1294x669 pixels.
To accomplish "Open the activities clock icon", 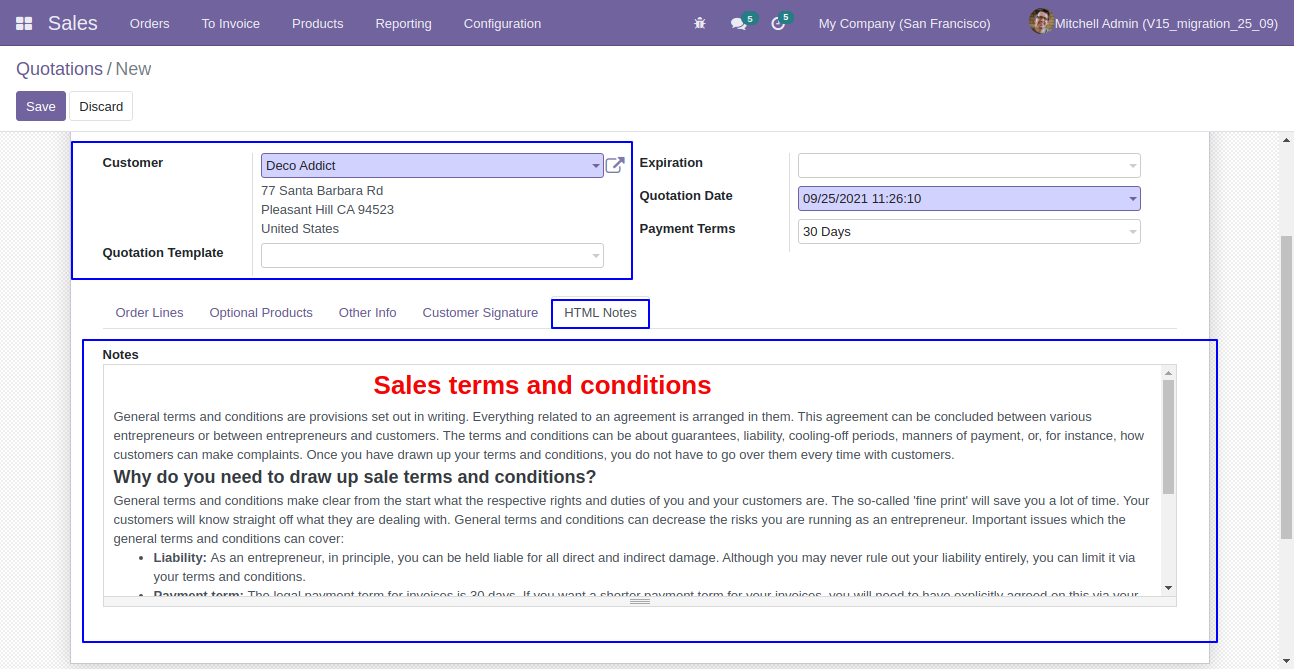I will click(778, 23).
